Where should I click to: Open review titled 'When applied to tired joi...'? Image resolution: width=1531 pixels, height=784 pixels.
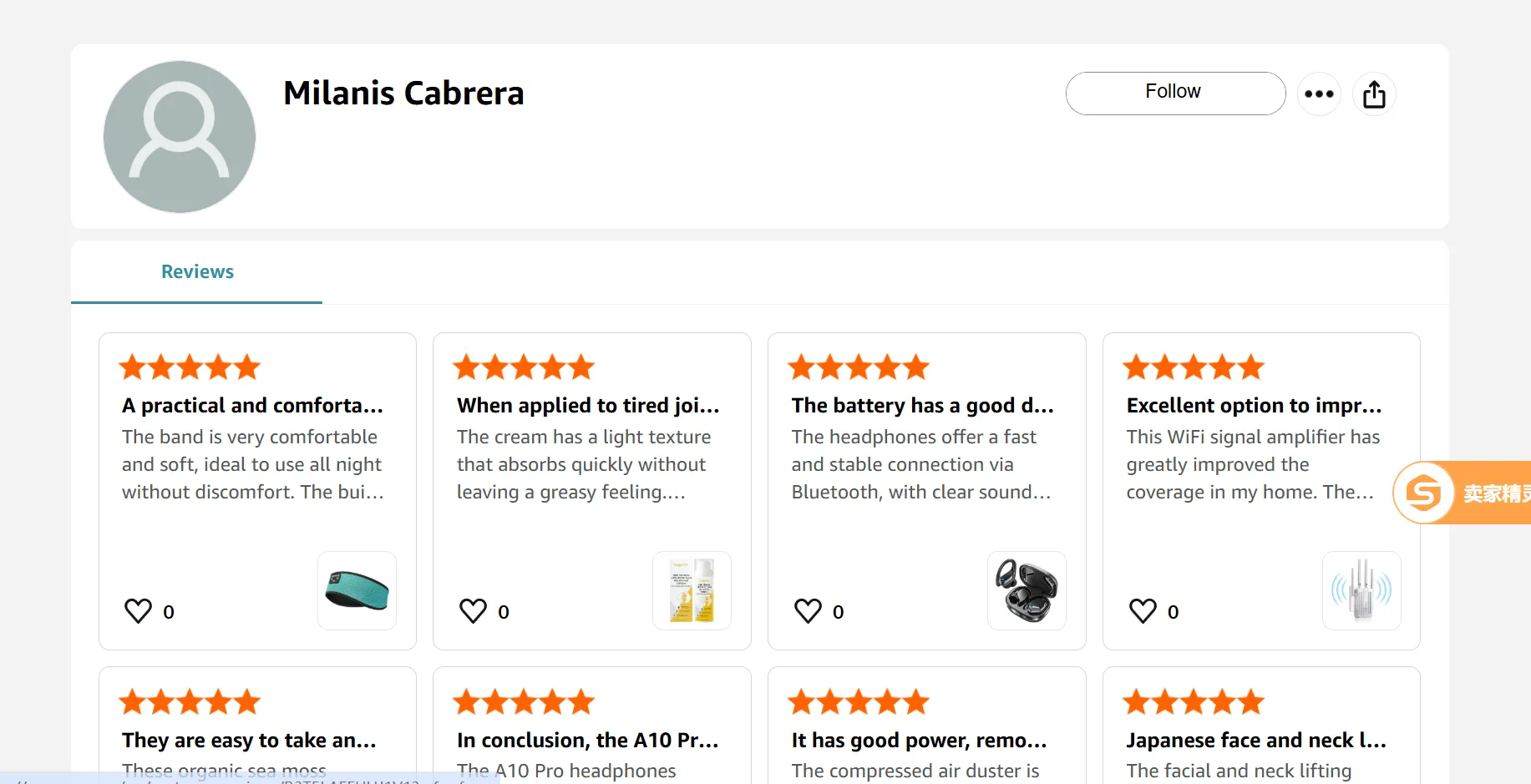[x=587, y=406]
